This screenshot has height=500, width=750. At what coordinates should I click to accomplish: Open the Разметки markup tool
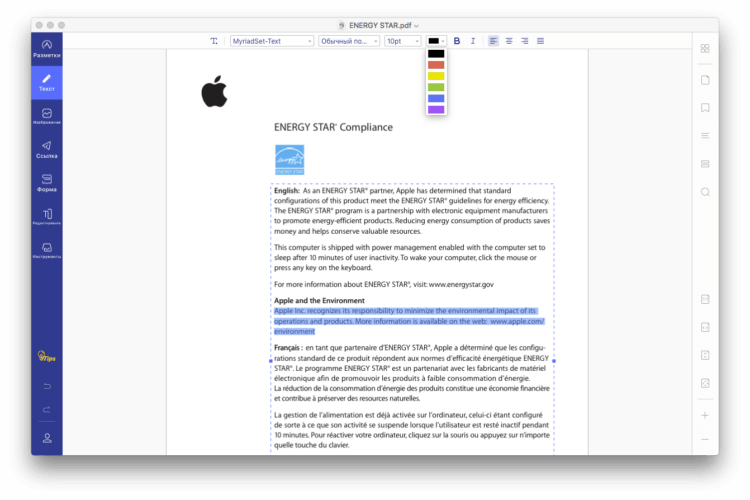(47, 49)
